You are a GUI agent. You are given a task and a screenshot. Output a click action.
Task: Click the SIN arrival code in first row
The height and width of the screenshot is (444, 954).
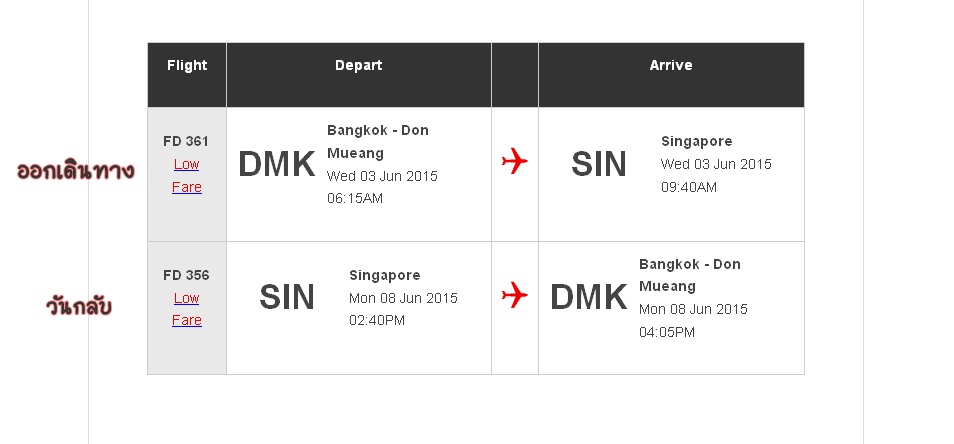click(x=599, y=164)
